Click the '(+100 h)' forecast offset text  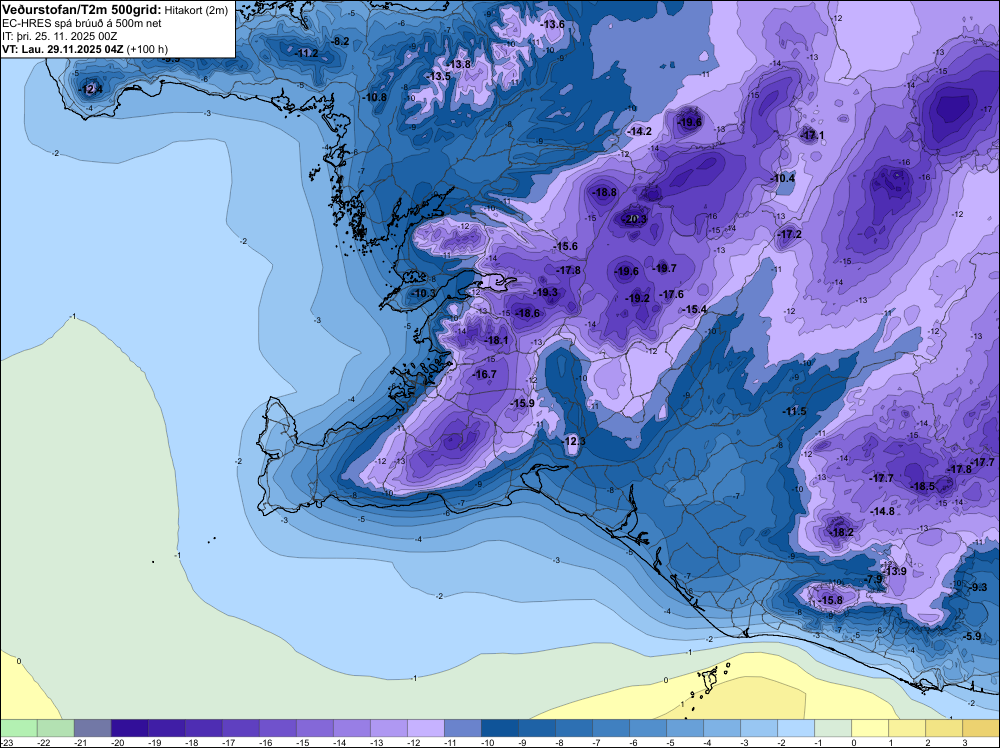[147, 49]
